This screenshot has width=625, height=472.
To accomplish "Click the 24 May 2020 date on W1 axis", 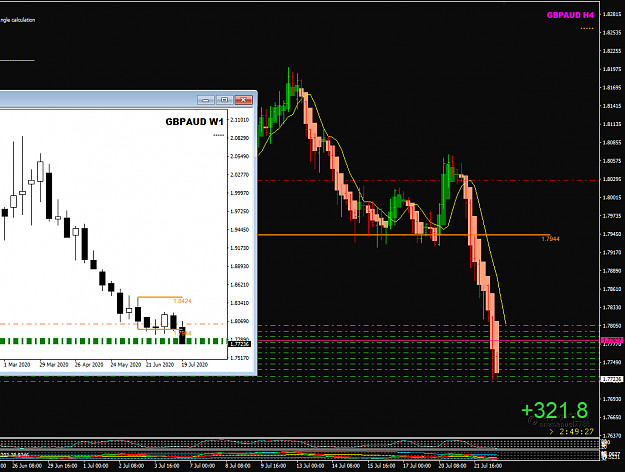I will [126, 365].
